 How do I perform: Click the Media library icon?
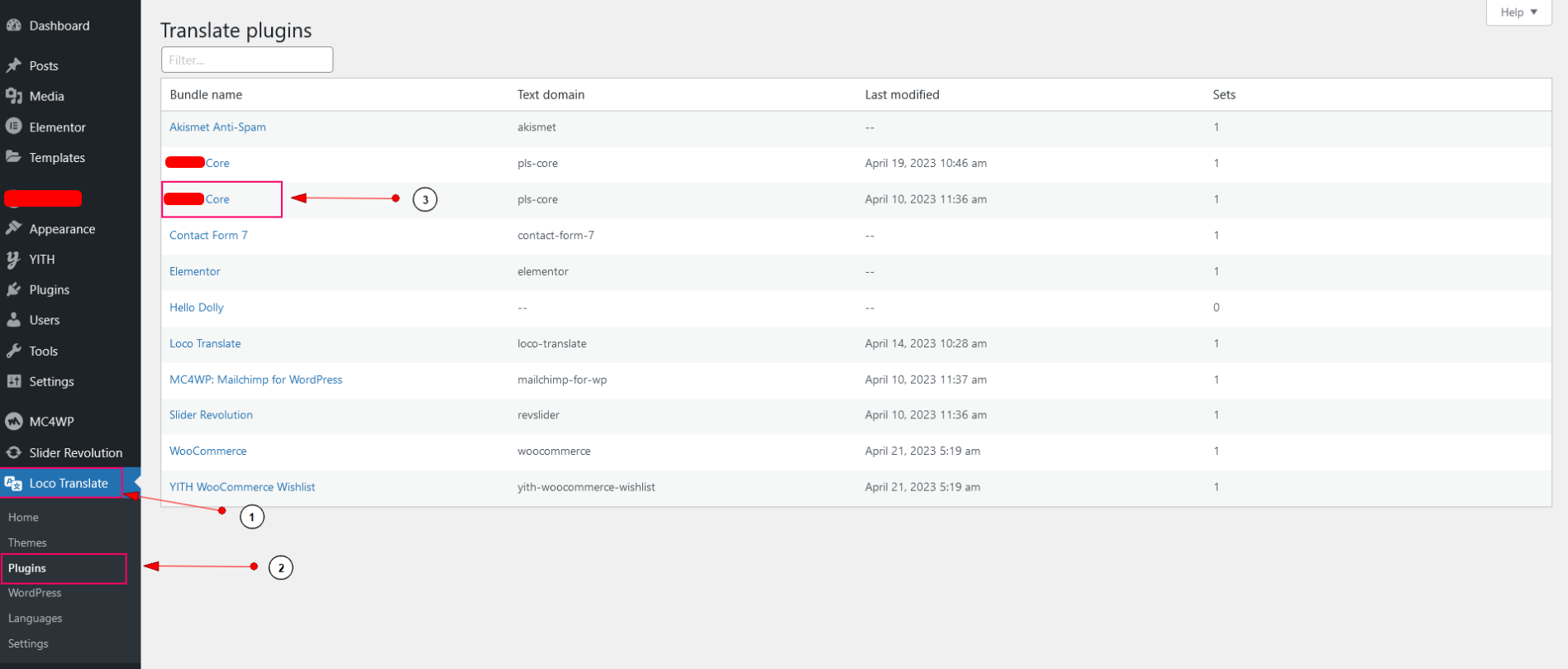[x=13, y=96]
